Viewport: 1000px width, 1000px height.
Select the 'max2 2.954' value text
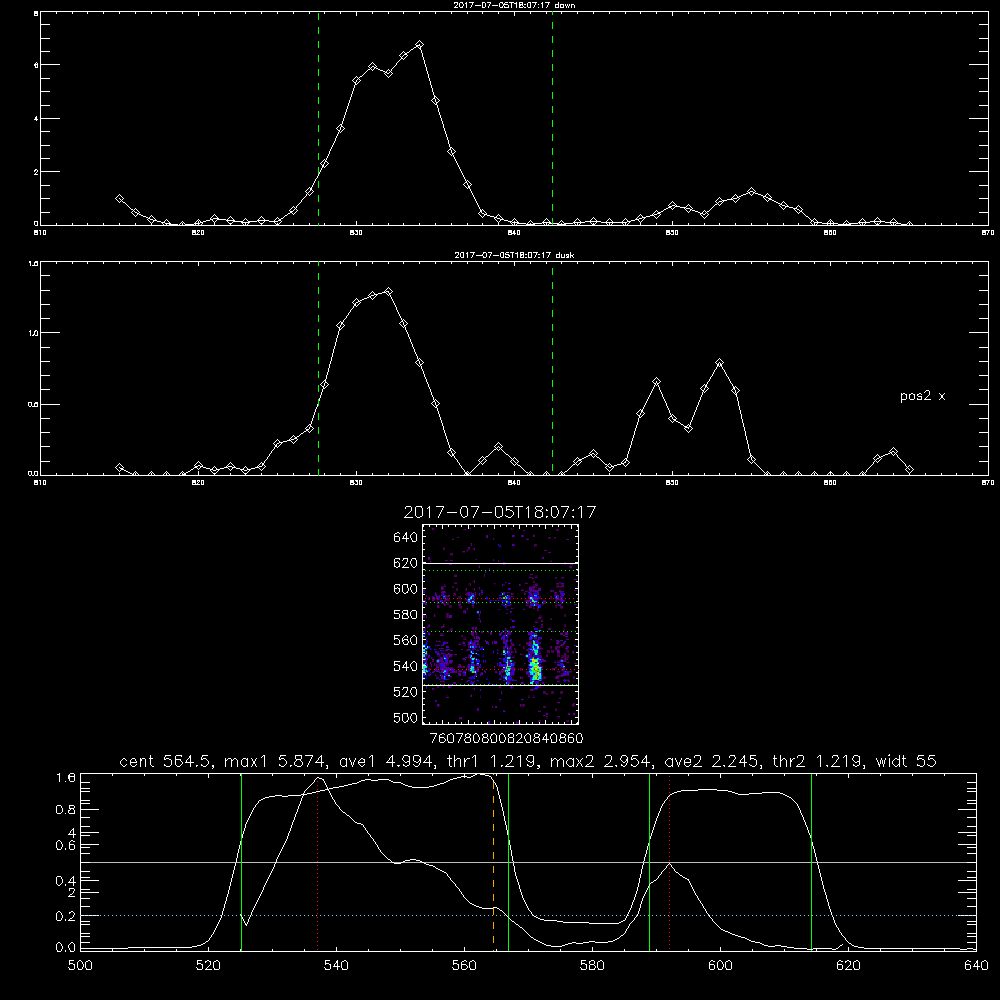pos(601,761)
